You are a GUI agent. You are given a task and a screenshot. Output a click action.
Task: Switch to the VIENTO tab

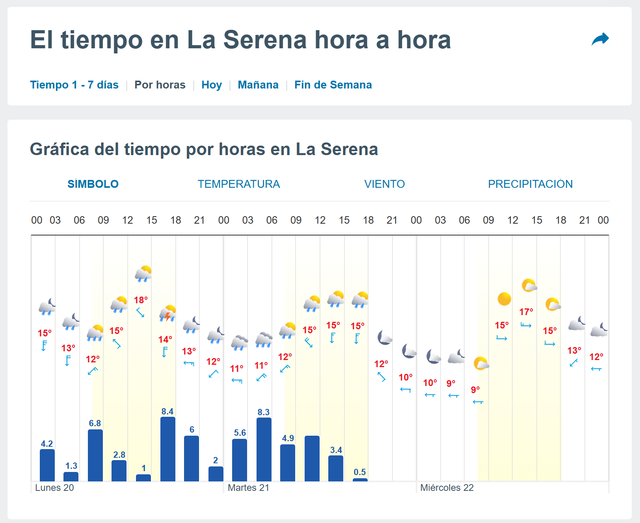[x=384, y=184]
